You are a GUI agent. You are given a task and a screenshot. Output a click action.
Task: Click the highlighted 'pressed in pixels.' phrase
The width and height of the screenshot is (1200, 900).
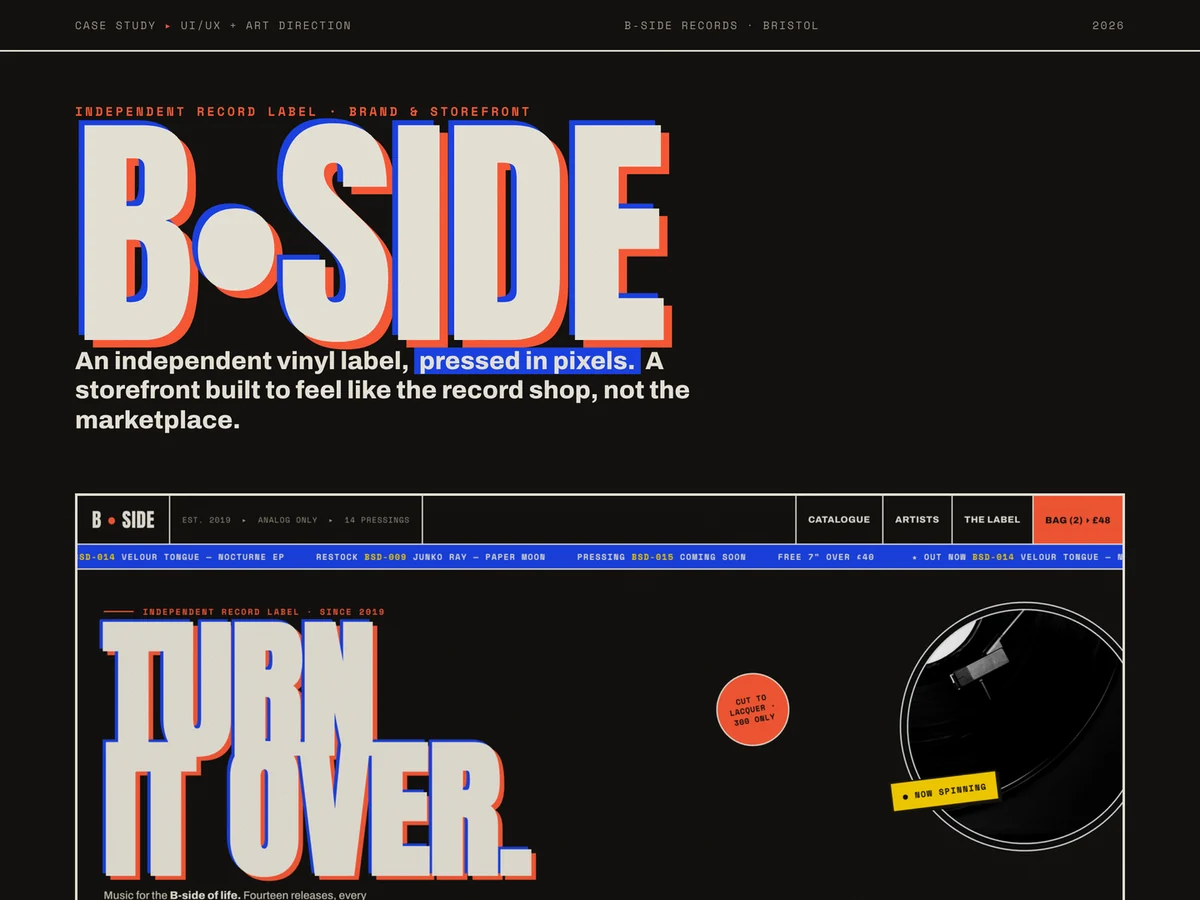[527, 361]
